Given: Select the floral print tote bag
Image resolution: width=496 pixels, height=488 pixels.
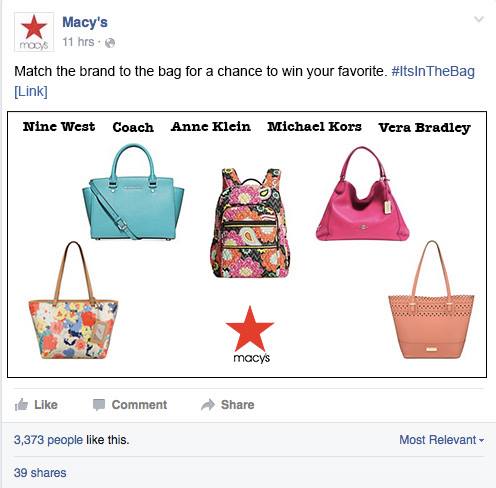Looking at the screenshot, I should (x=73, y=300).
